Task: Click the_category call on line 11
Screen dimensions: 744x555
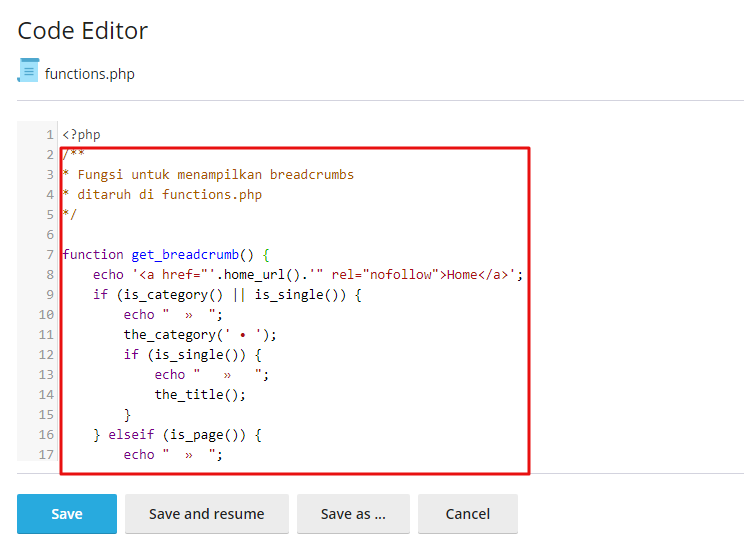Action: click(200, 334)
